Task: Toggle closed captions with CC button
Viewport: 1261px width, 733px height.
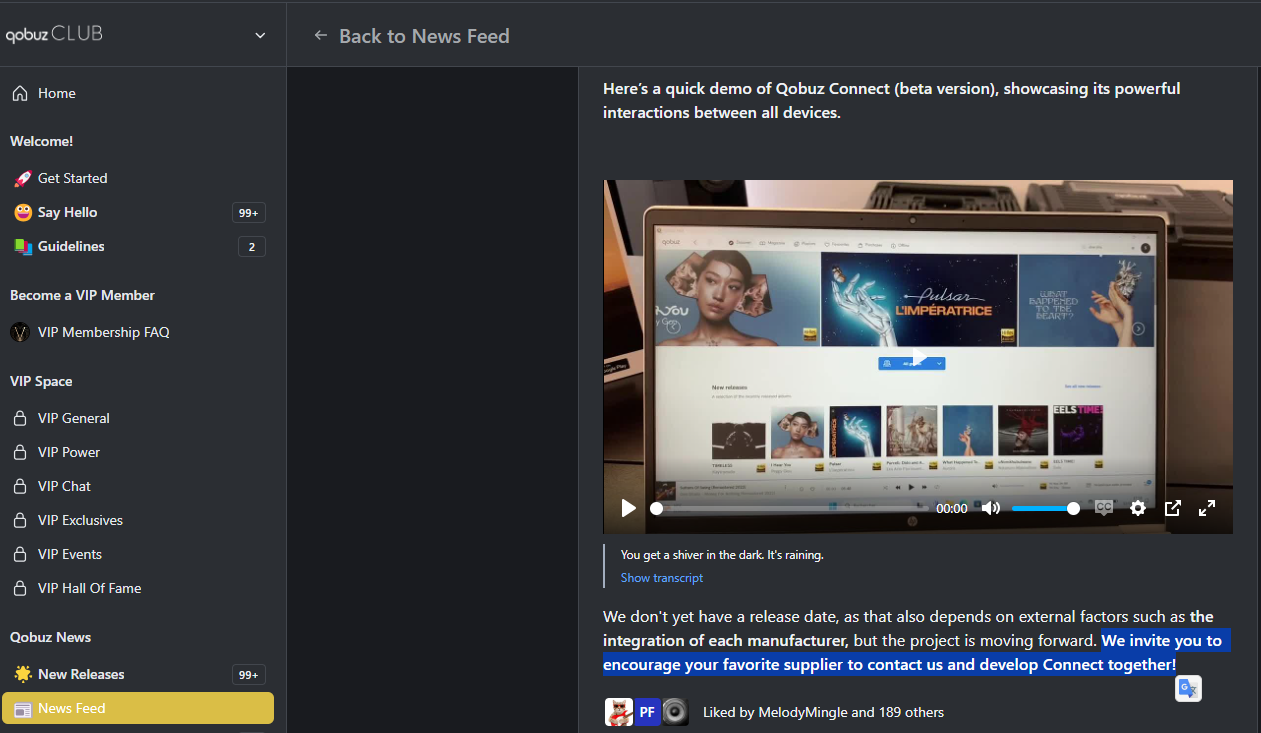Action: click(x=1104, y=508)
